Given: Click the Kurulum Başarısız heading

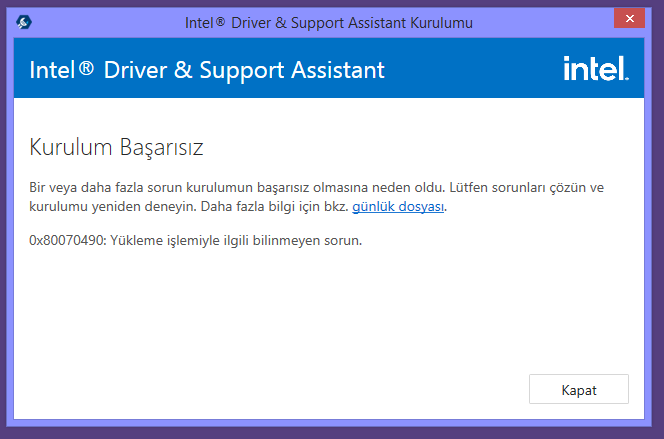Looking at the screenshot, I should click(x=116, y=148).
